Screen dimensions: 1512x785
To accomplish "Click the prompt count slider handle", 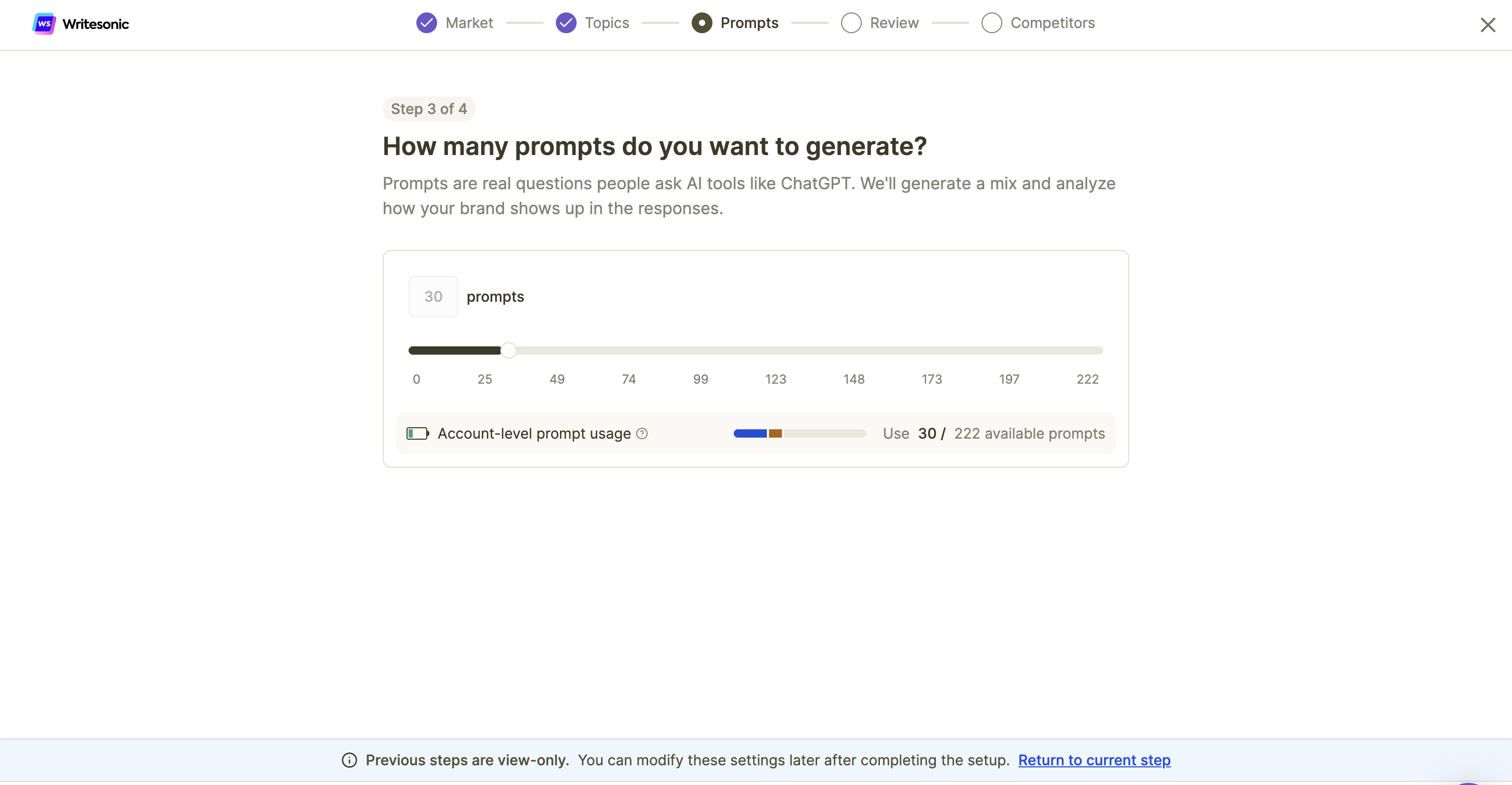I will point(508,351).
